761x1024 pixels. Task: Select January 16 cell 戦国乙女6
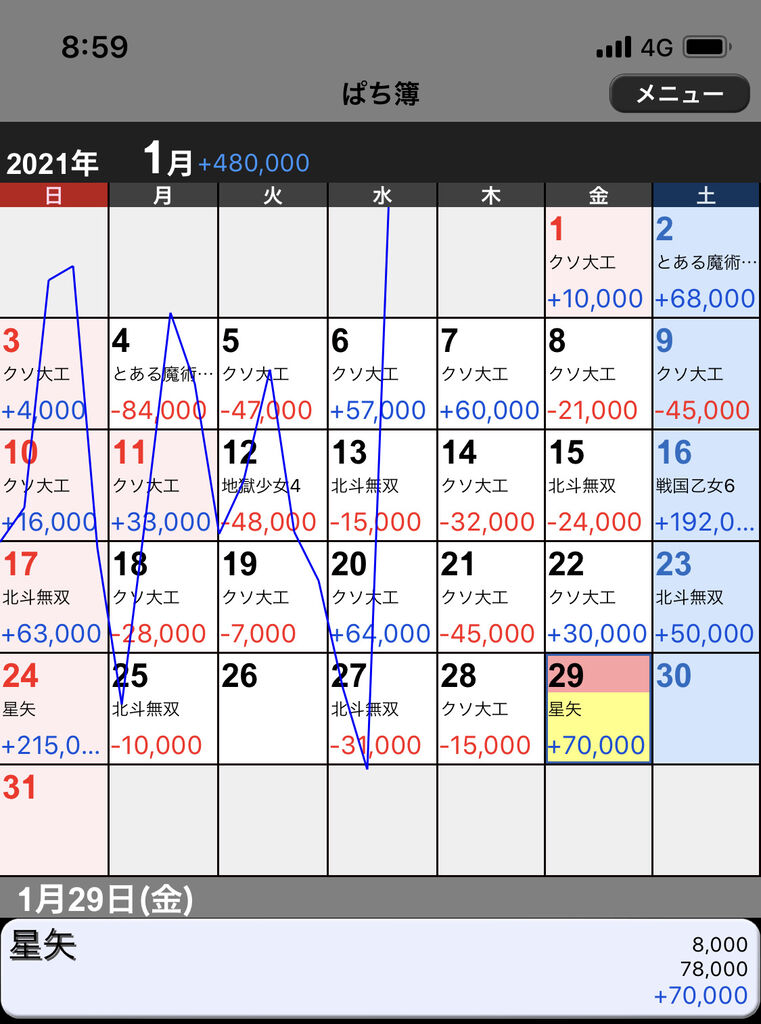tap(707, 485)
